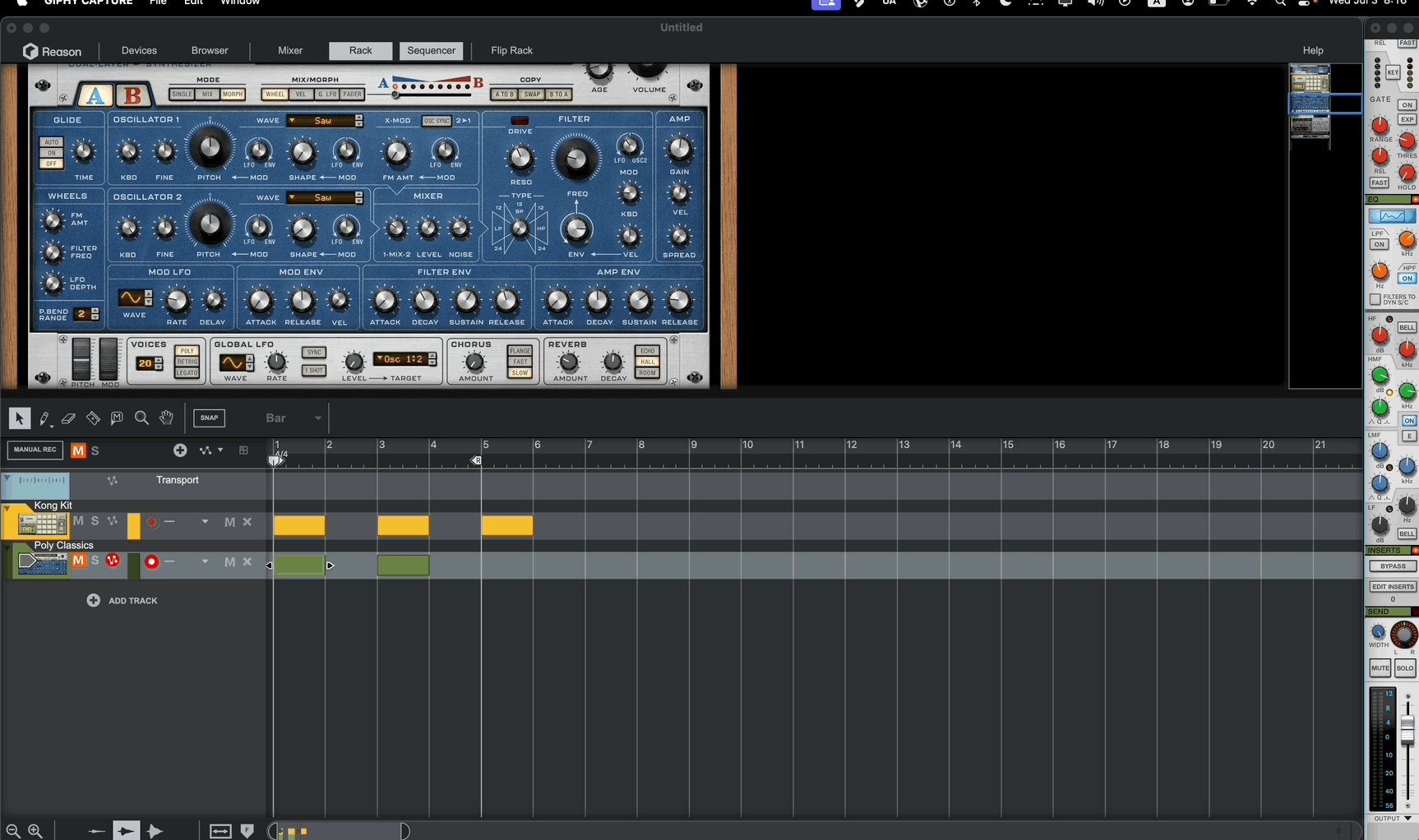Open Spotlight search in the menu bar

1280,3
